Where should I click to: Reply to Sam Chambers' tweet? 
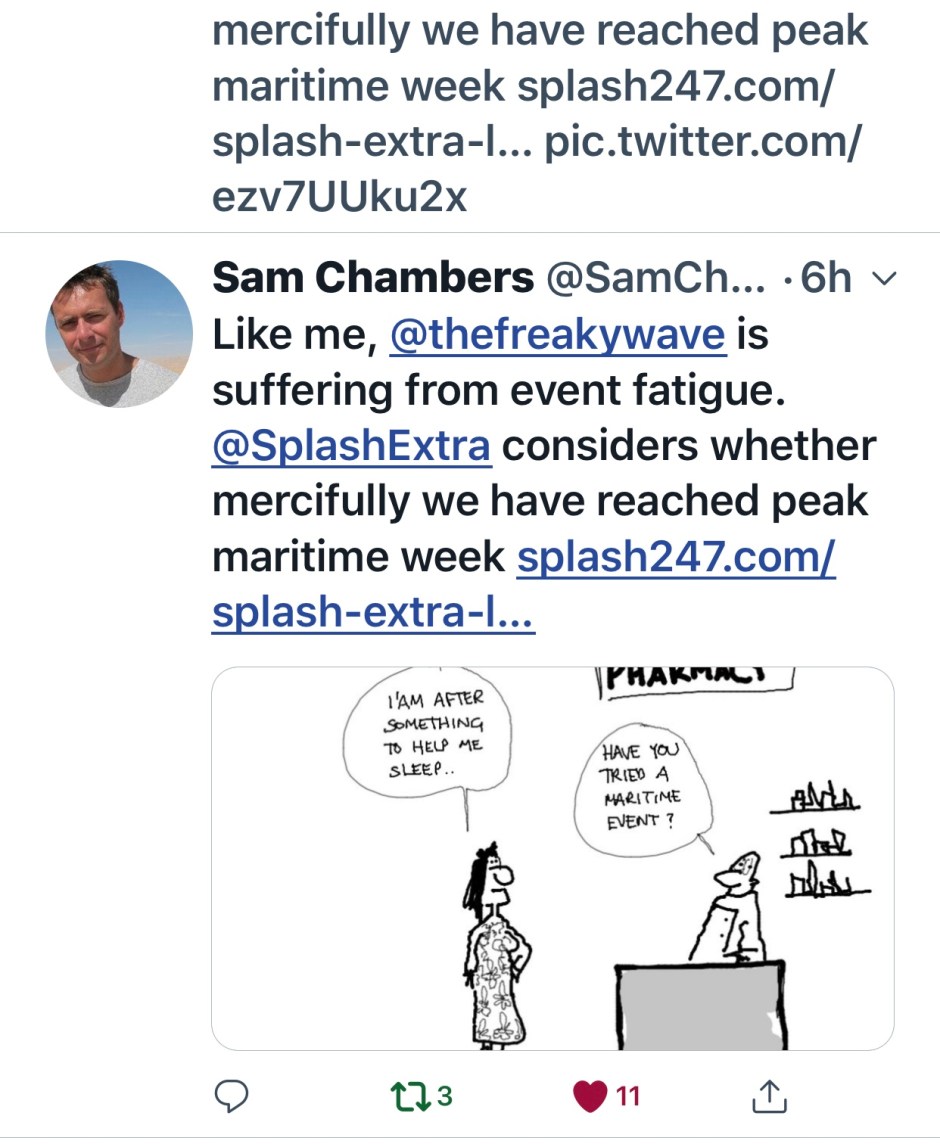(x=232, y=1096)
